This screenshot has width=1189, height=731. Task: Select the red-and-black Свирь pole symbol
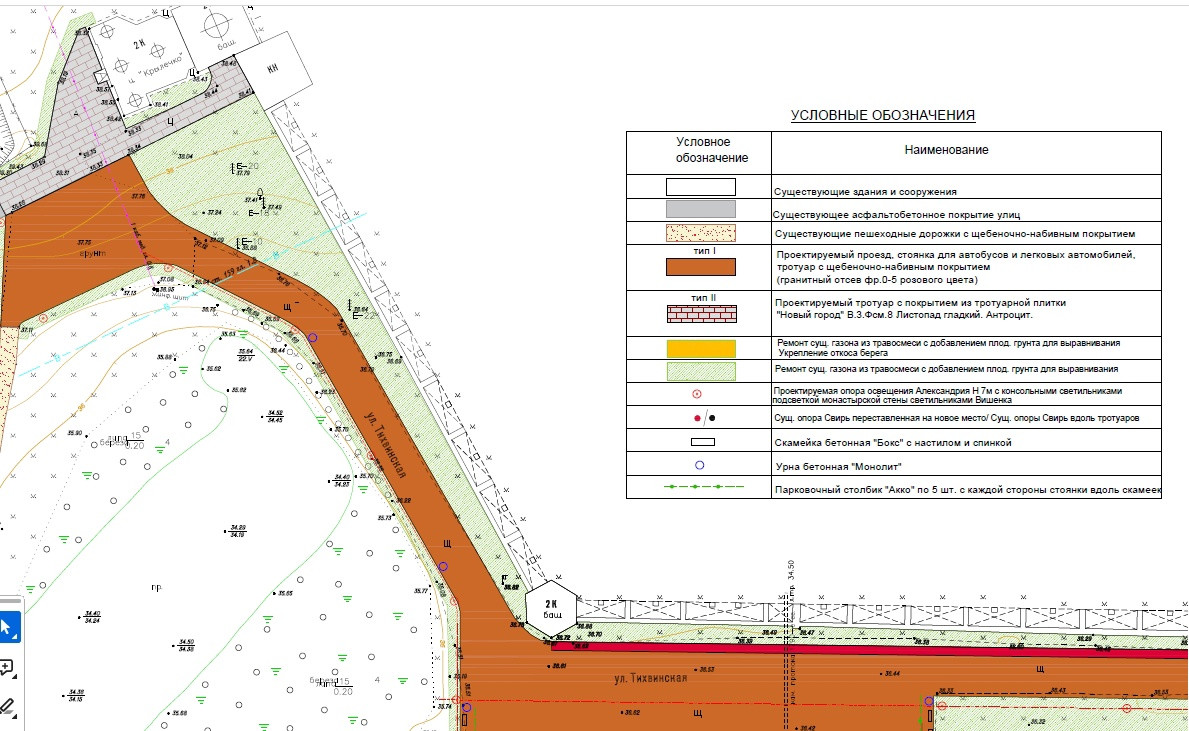pos(704,418)
